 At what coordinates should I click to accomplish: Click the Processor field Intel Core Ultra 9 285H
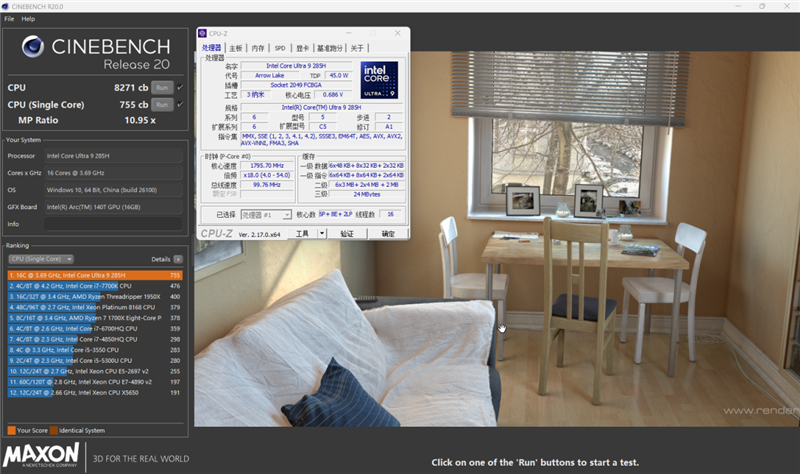tap(113, 156)
